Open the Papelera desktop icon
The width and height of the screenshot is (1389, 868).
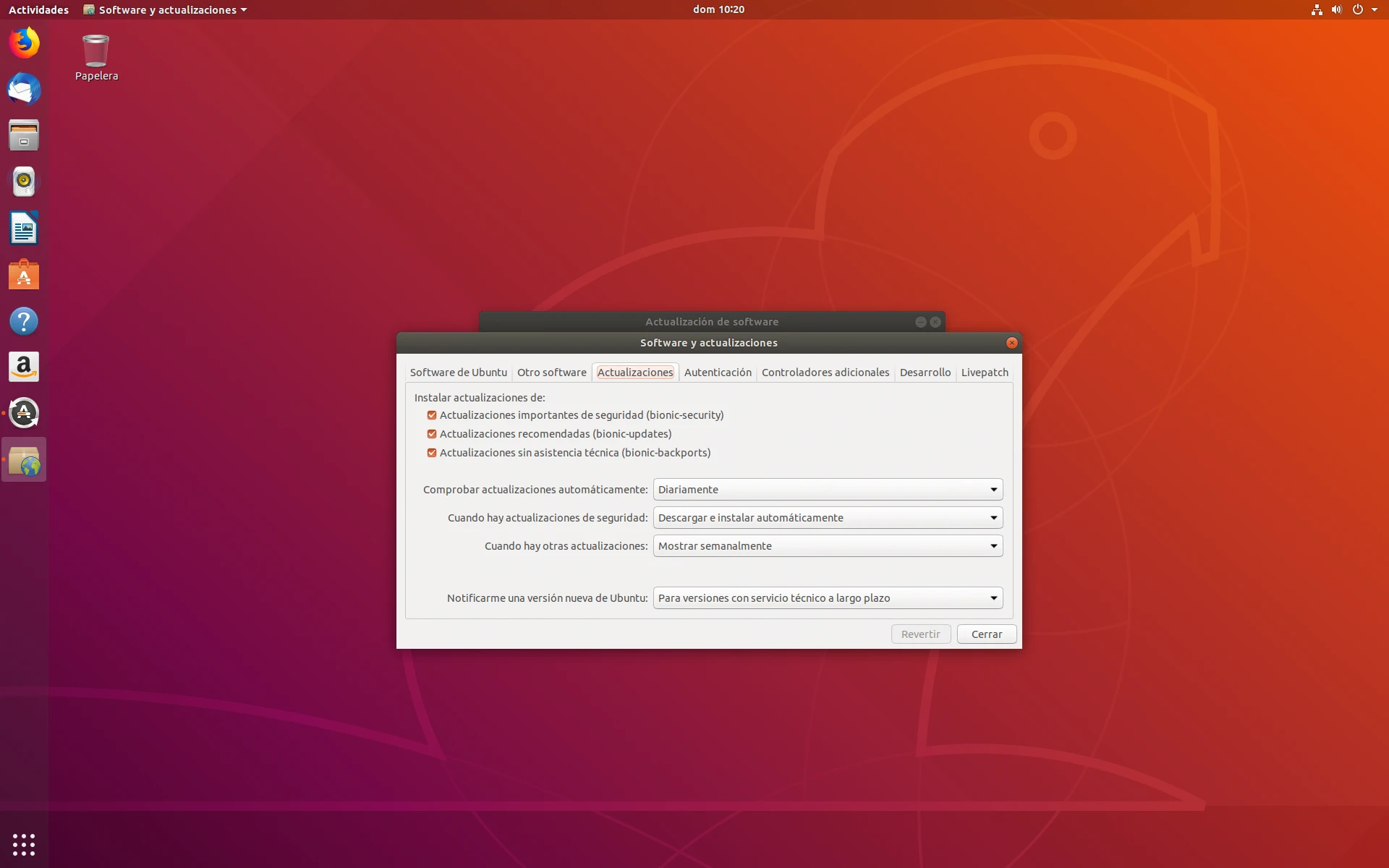click(x=95, y=52)
